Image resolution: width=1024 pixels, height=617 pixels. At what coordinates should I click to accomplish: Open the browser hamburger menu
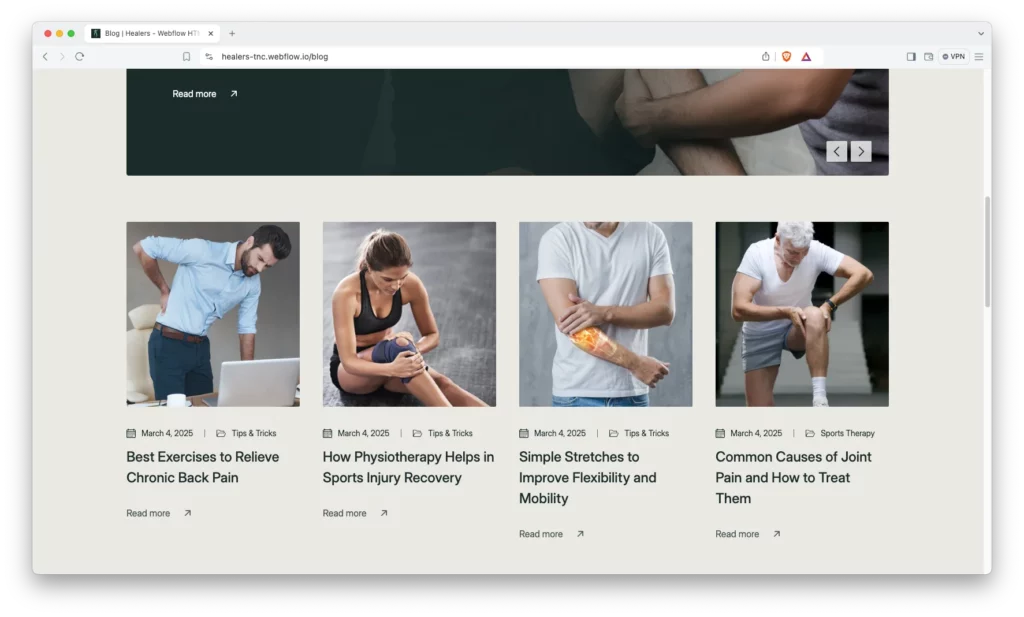978,57
